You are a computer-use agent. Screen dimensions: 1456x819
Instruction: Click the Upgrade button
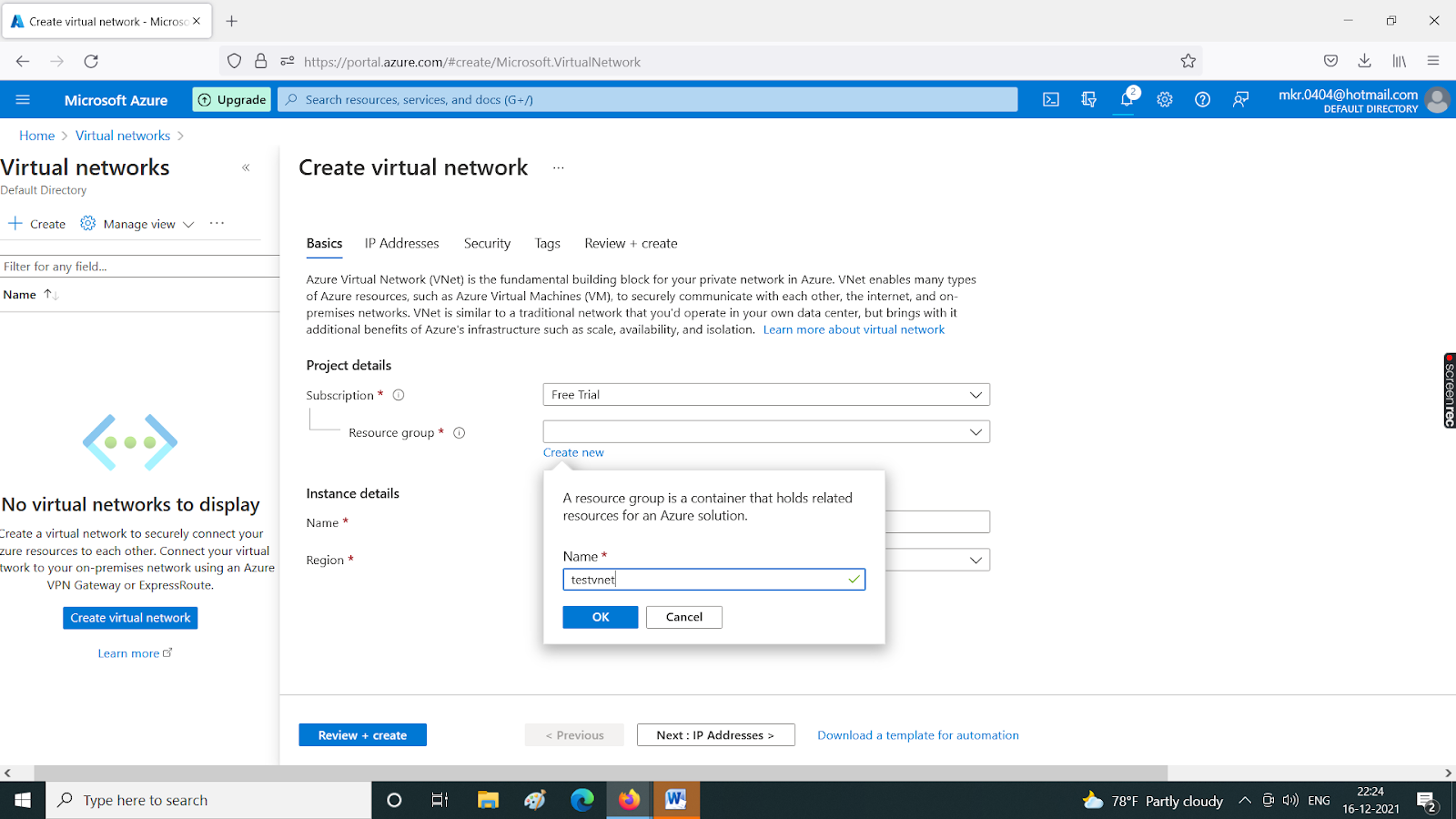coord(232,100)
